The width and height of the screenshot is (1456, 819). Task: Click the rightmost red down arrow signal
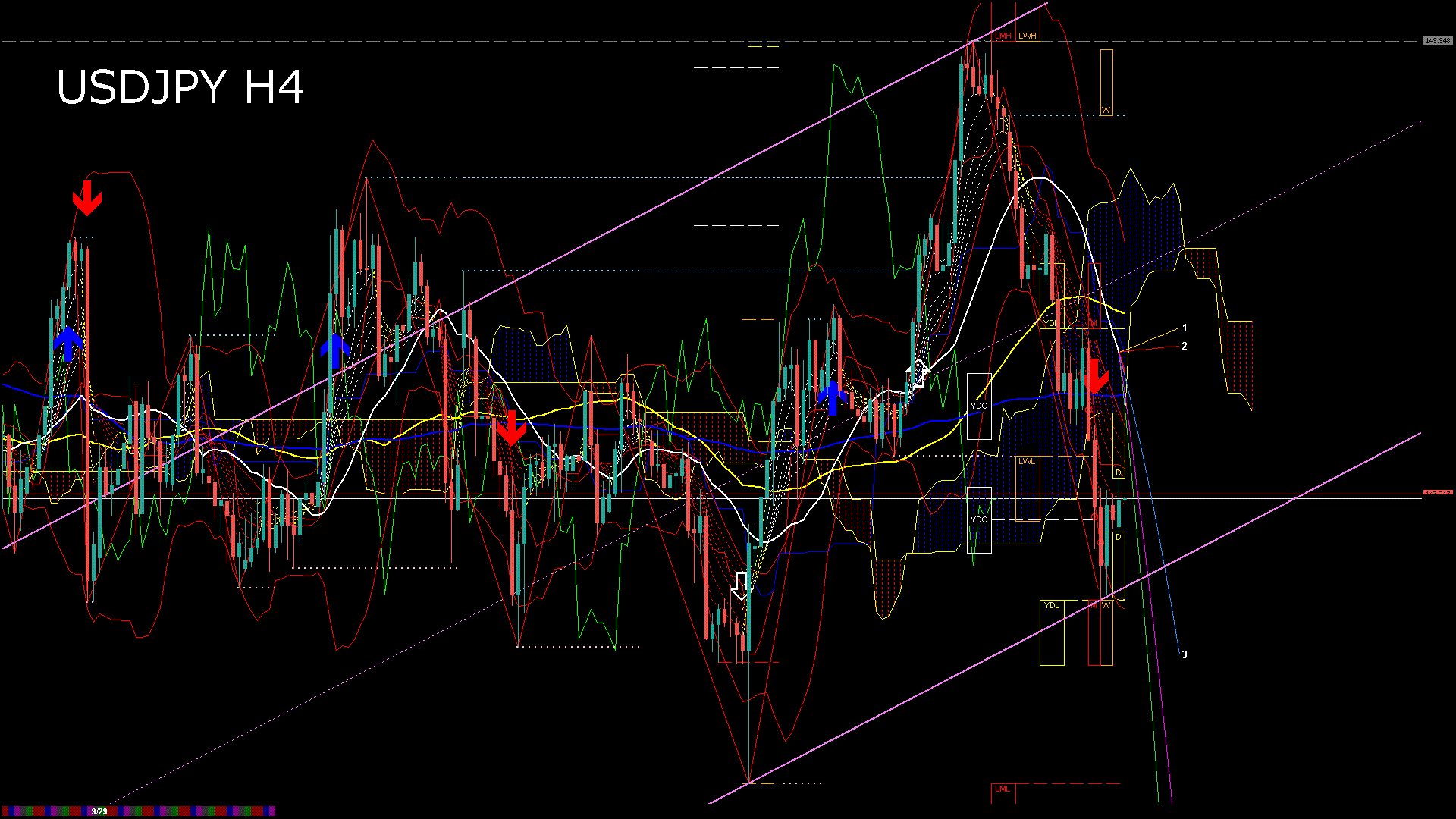[x=1095, y=377]
